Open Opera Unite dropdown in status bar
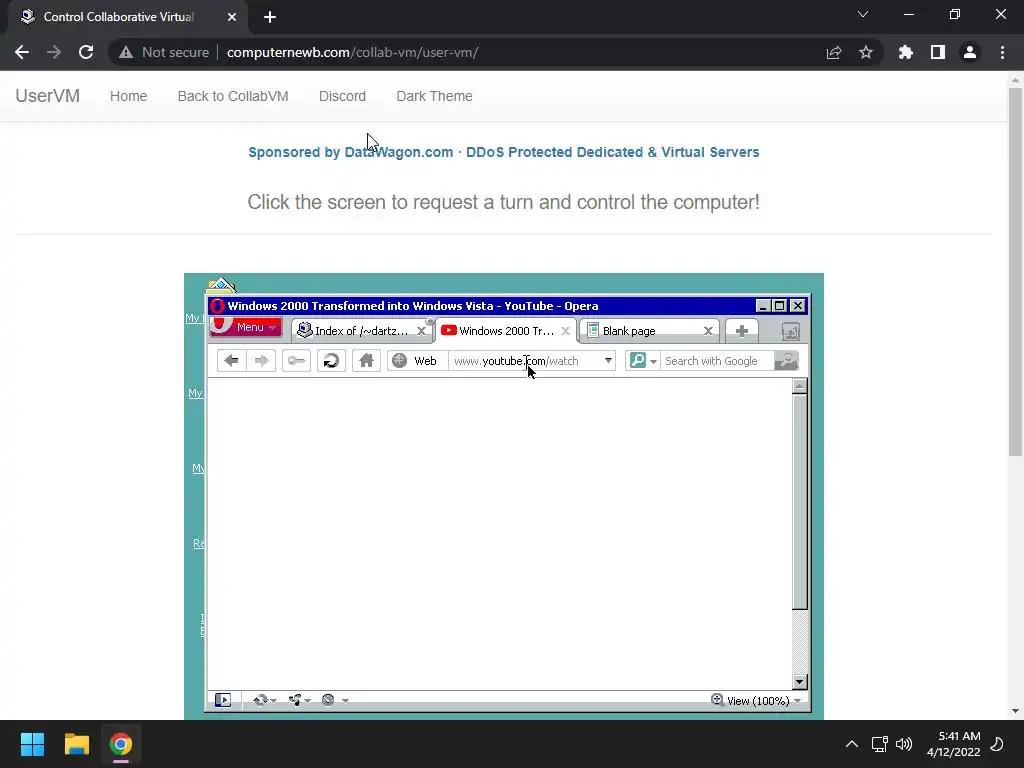Image resolution: width=1024 pixels, height=768 pixels. (x=299, y=700)
